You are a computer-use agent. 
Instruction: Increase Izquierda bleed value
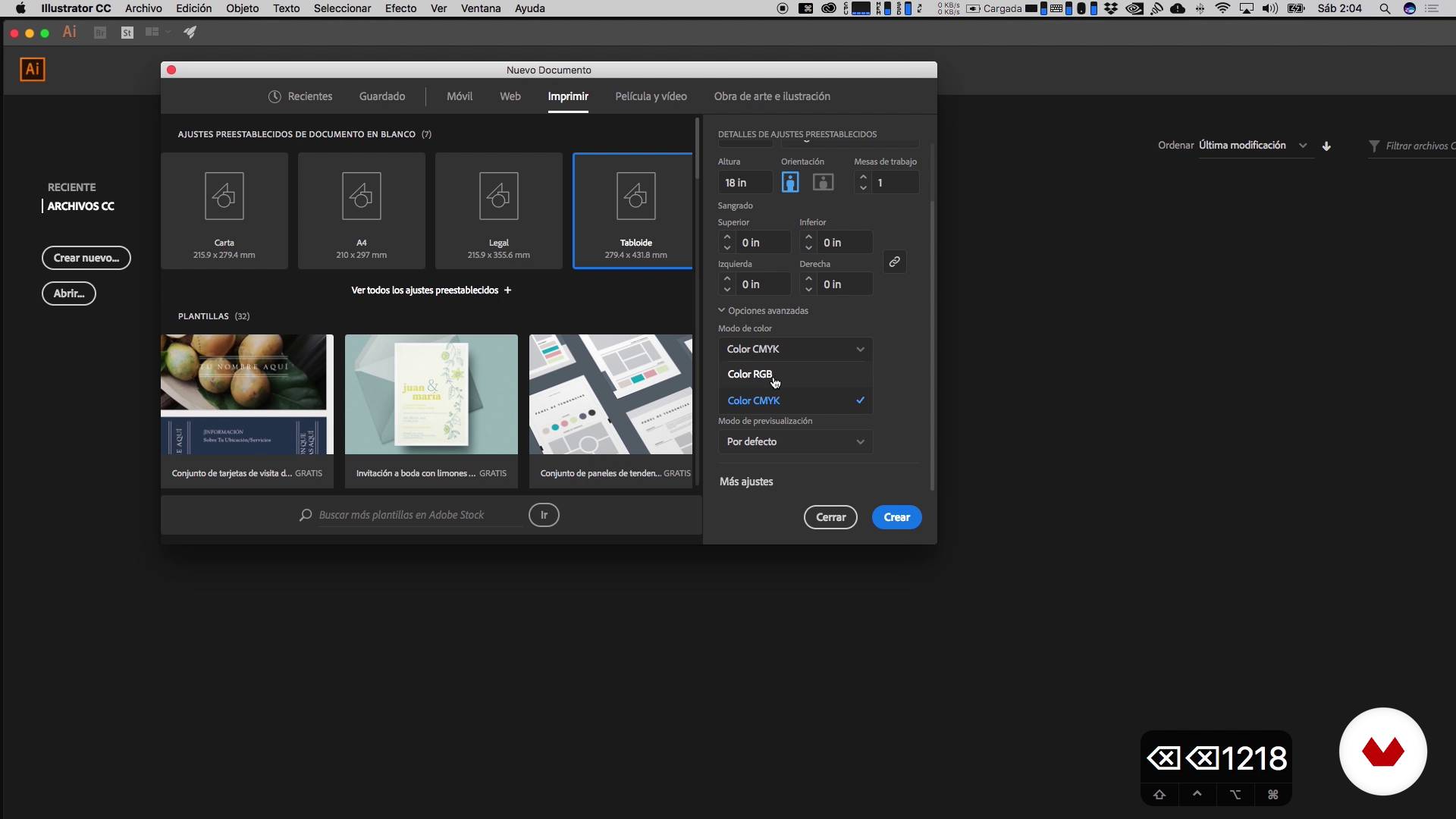(727, 279)
